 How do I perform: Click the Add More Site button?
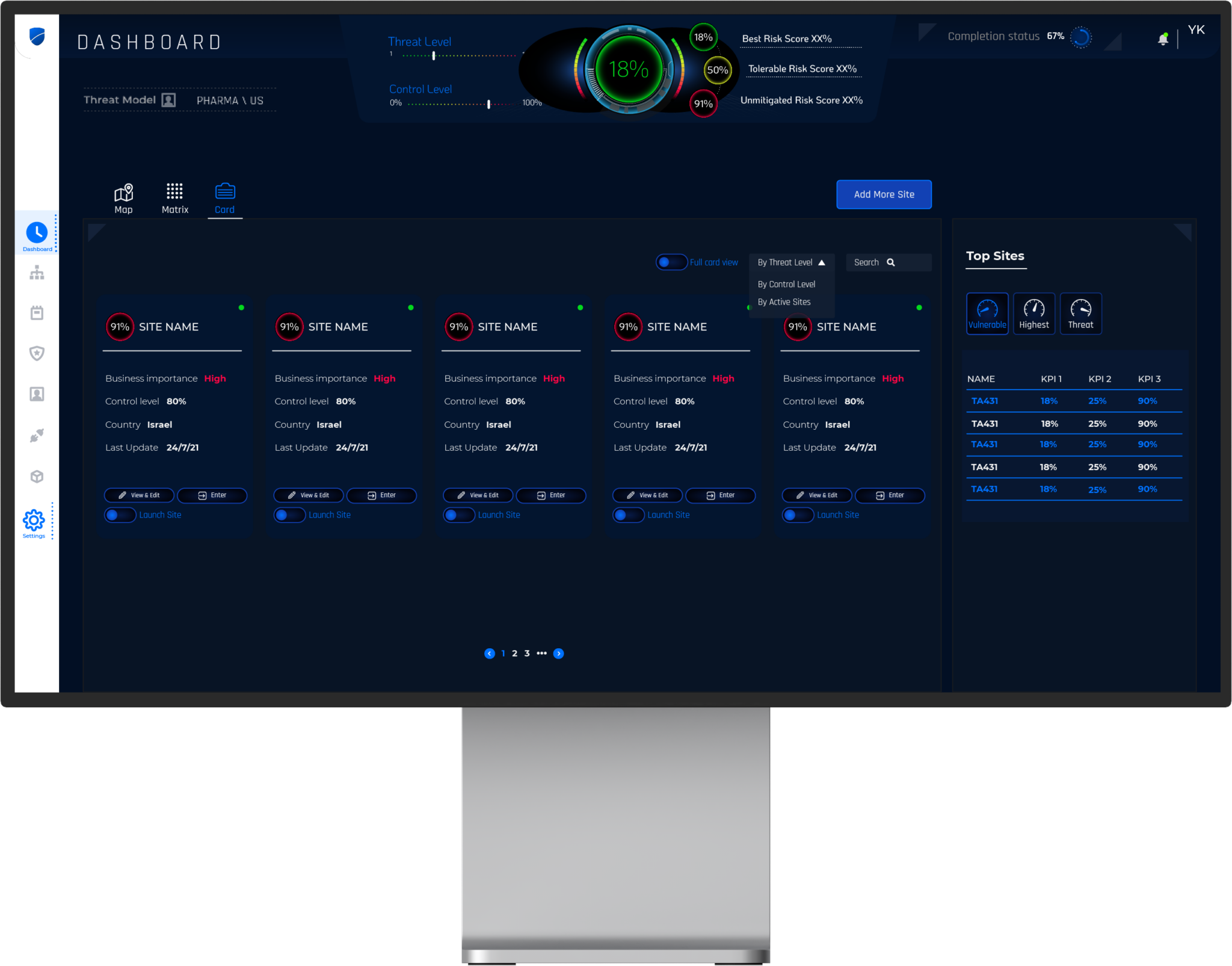tap(884, 194)
